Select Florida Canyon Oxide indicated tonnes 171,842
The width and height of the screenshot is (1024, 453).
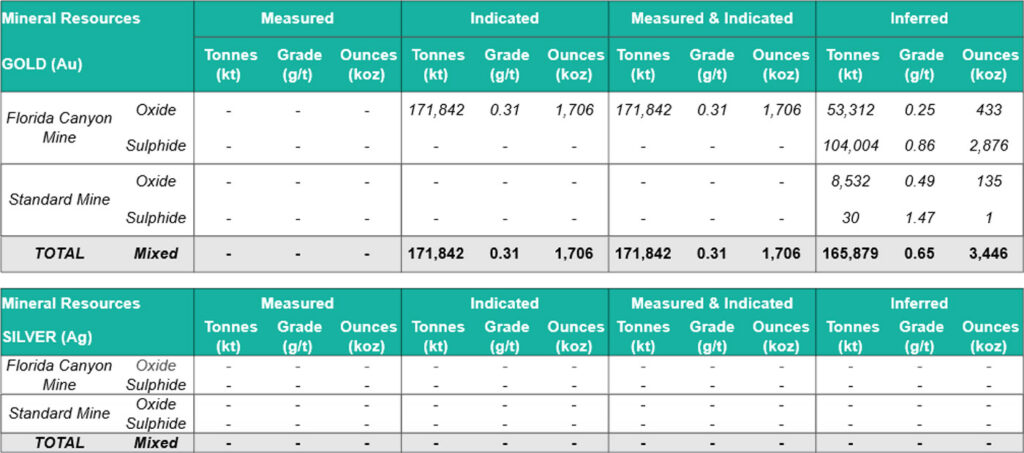click(x=436, y=110)
